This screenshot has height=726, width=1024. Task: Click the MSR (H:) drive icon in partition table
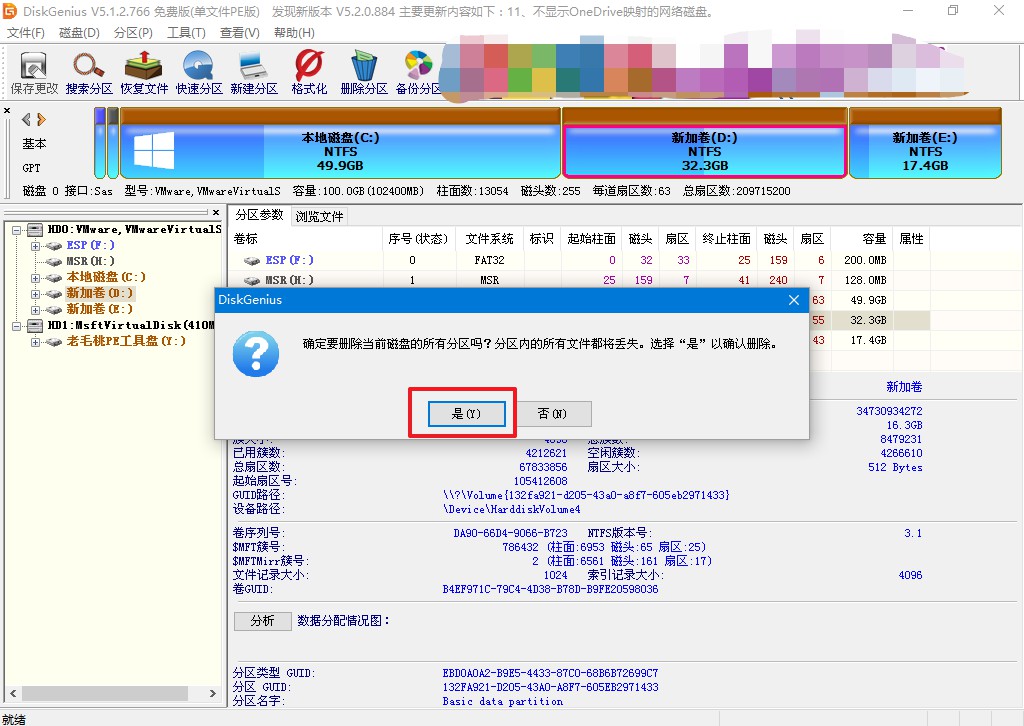pos(251,280)
